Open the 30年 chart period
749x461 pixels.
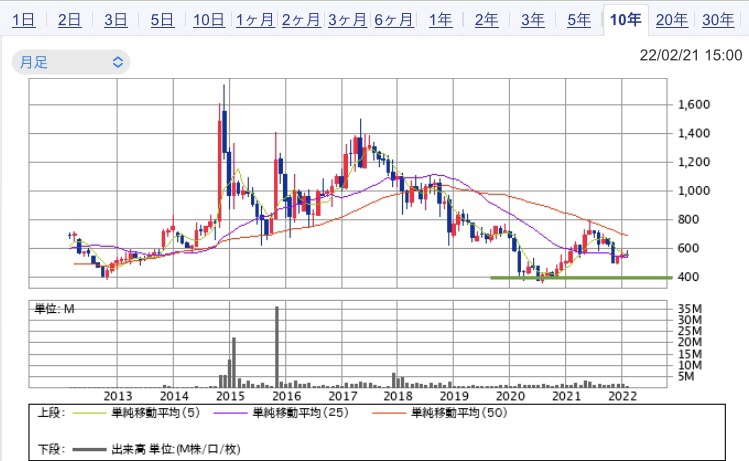(718, 20)
